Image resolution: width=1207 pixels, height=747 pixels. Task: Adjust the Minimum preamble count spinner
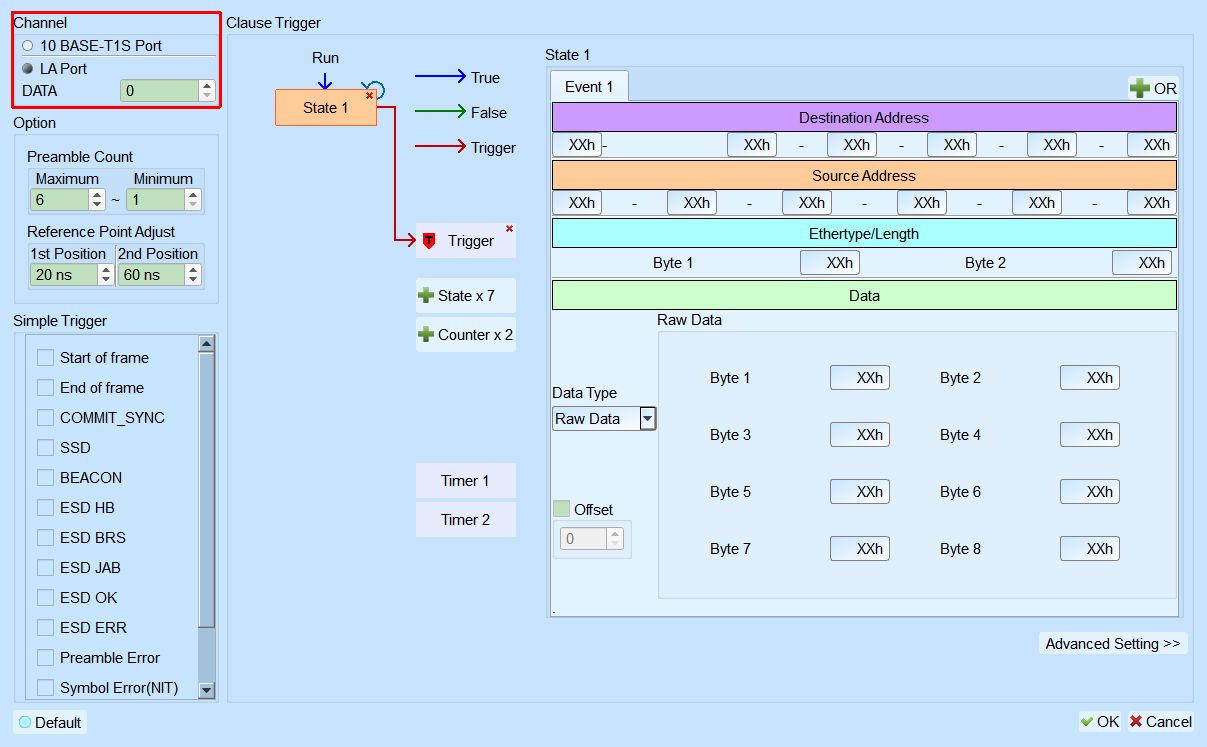tap(193, 200)
